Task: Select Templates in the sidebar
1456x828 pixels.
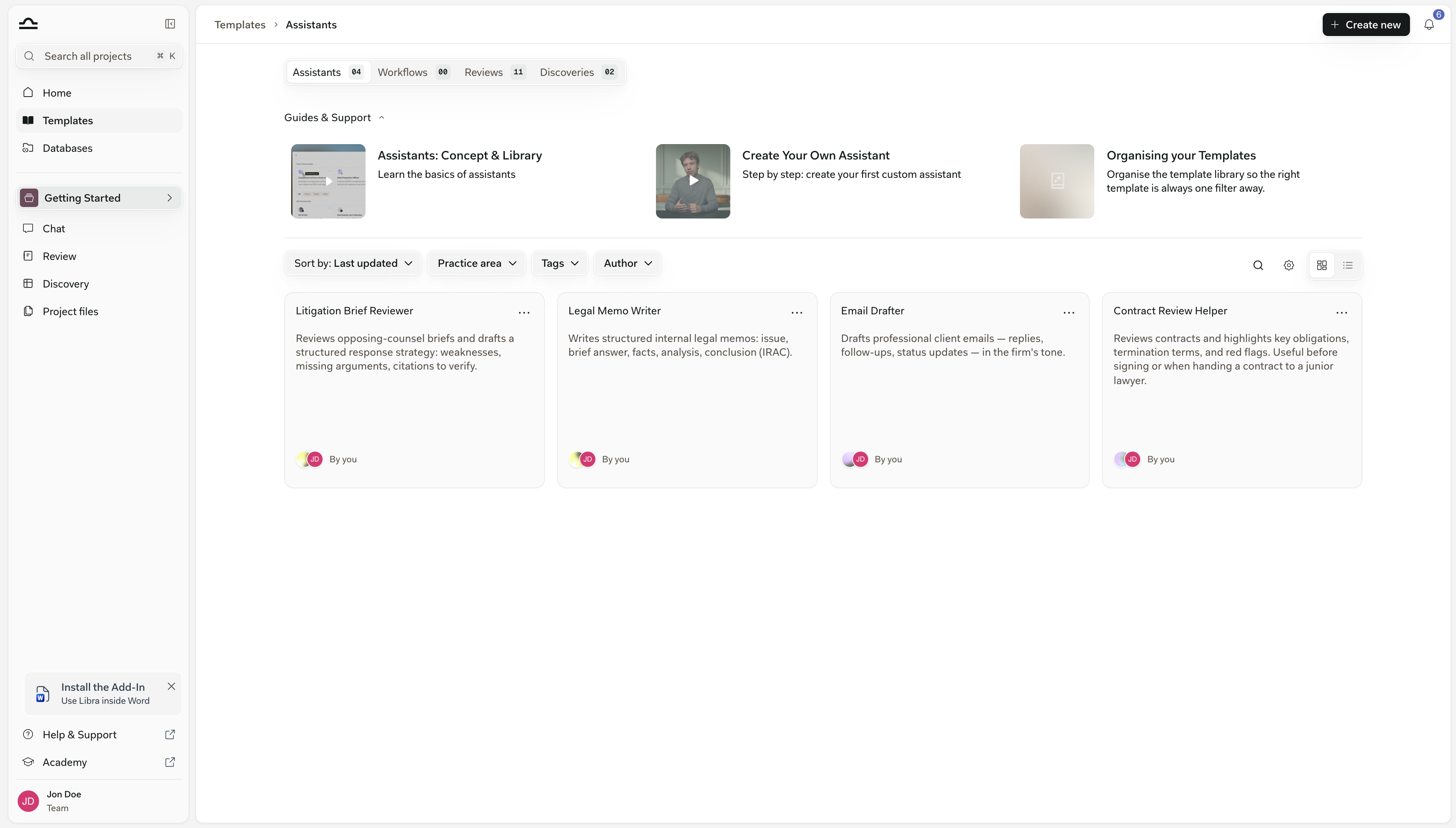Action: tap(99, 121)
